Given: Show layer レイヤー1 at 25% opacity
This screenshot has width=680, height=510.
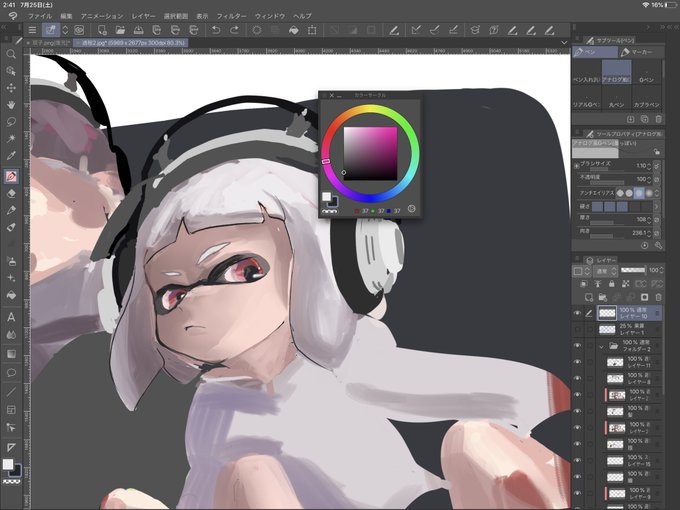Looking at the screenshot, I should click(x=577, y=329).
